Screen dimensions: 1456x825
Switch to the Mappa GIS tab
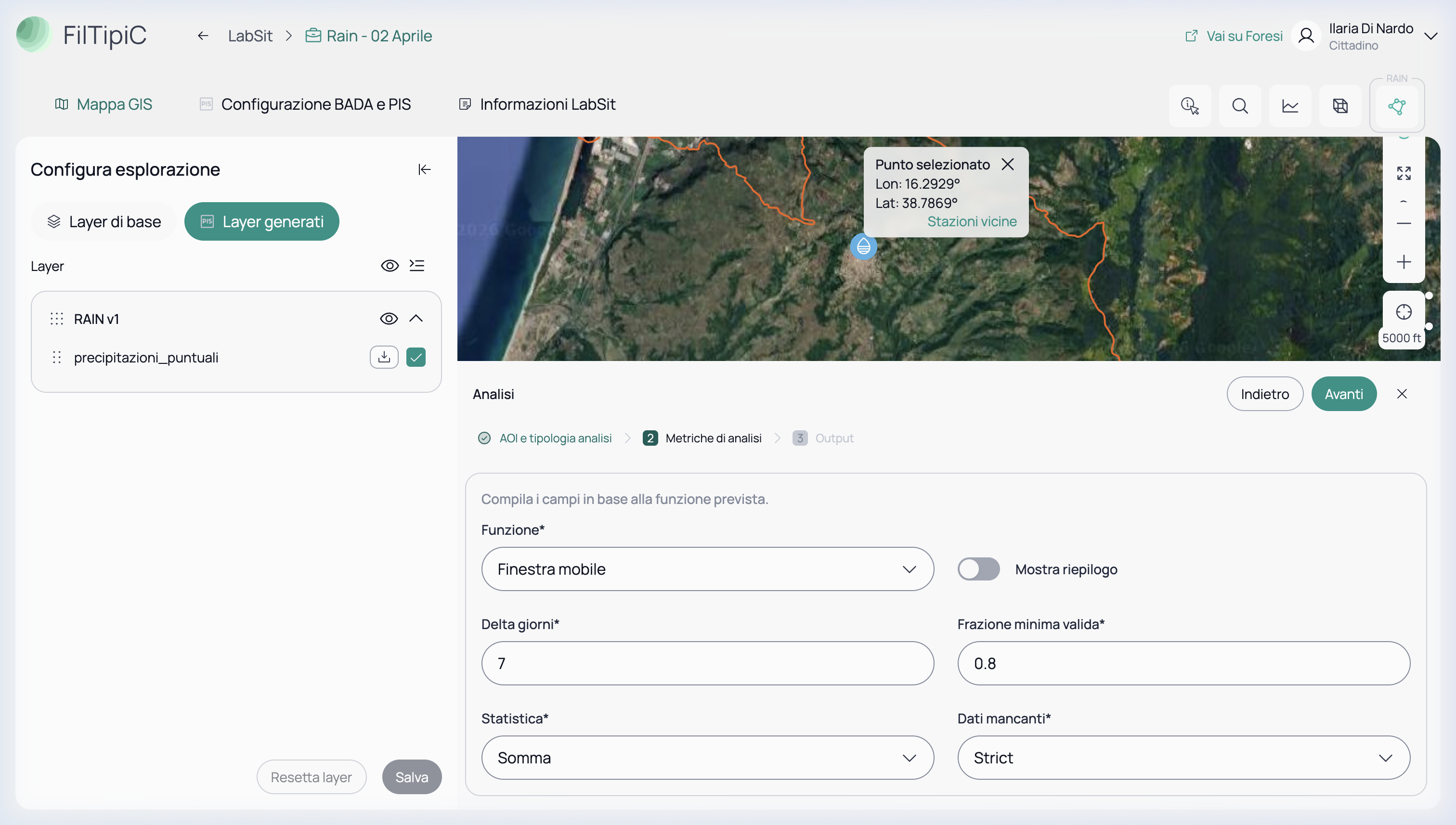103,104
